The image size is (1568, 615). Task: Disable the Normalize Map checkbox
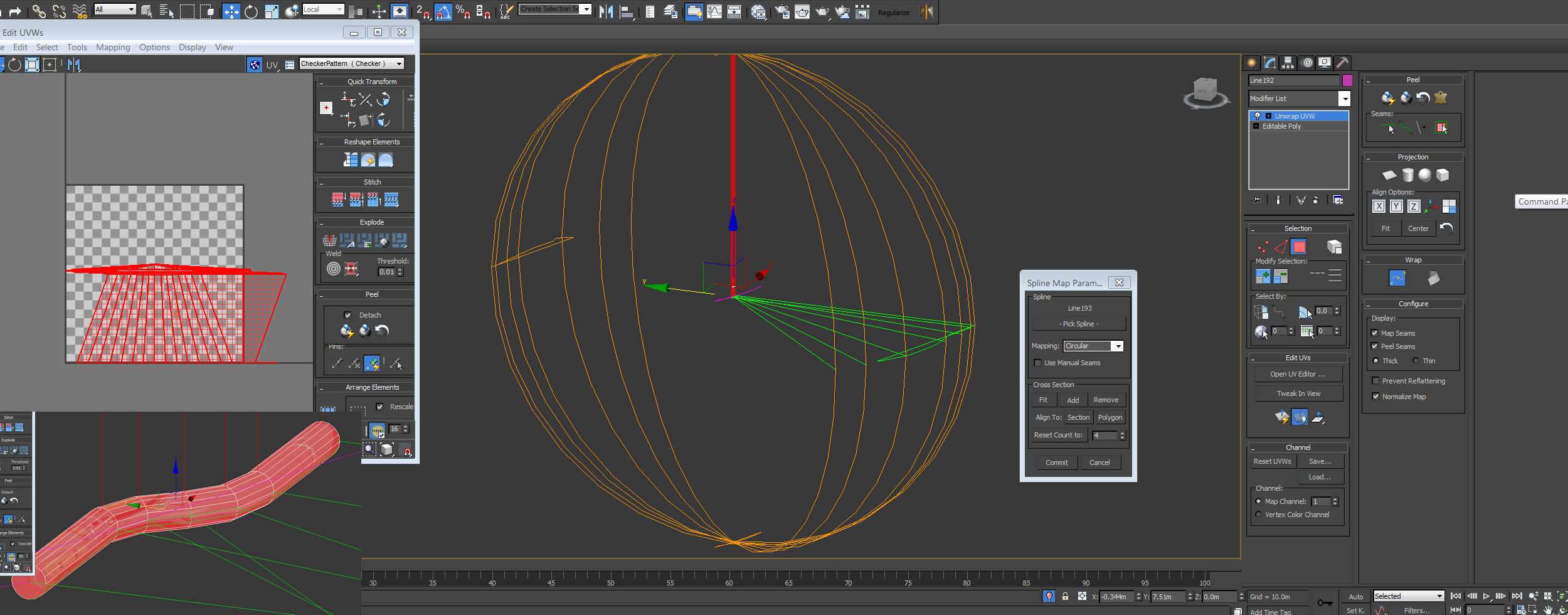click(1375, 397)
